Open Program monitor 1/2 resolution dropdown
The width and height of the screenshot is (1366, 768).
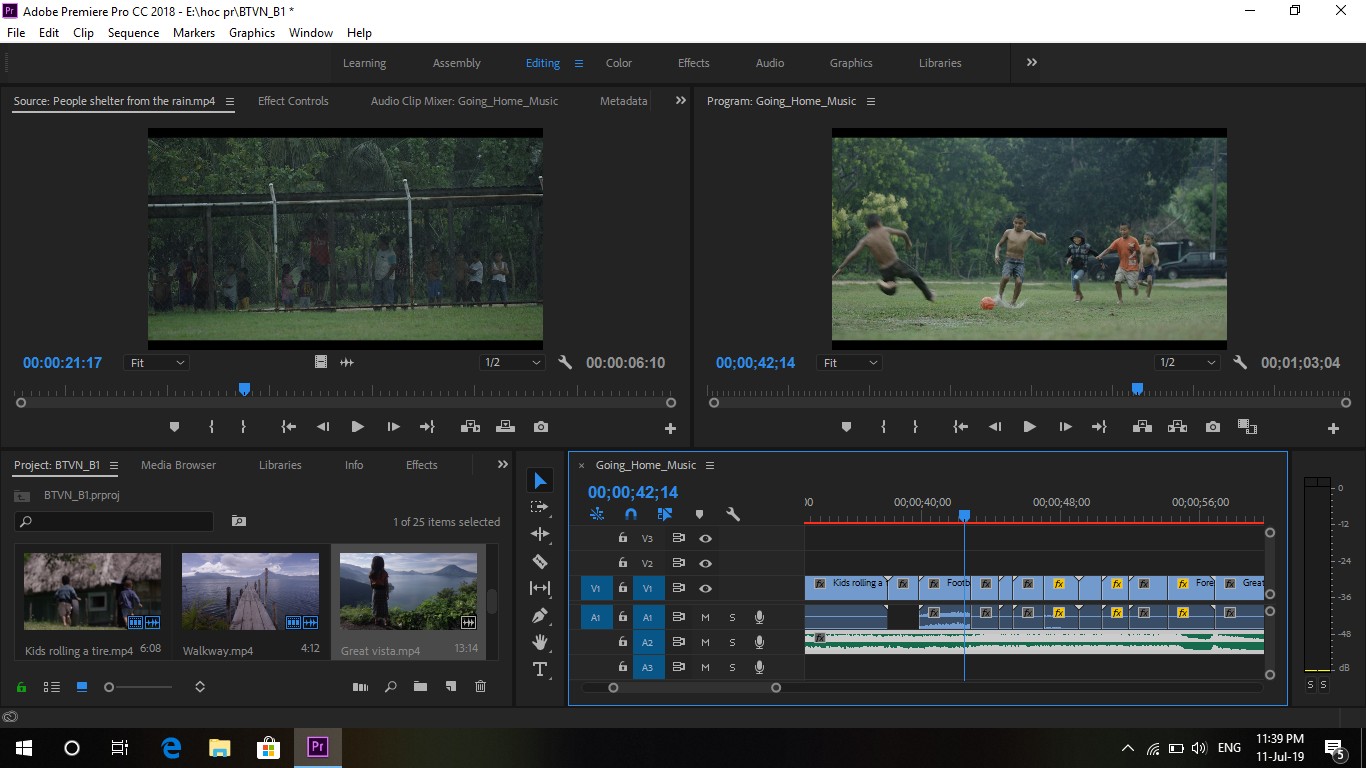[1185, 363]
